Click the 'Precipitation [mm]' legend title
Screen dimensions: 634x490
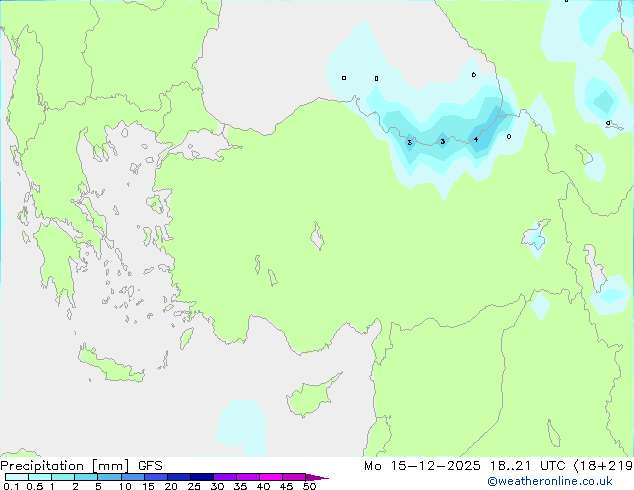[65, 466]
